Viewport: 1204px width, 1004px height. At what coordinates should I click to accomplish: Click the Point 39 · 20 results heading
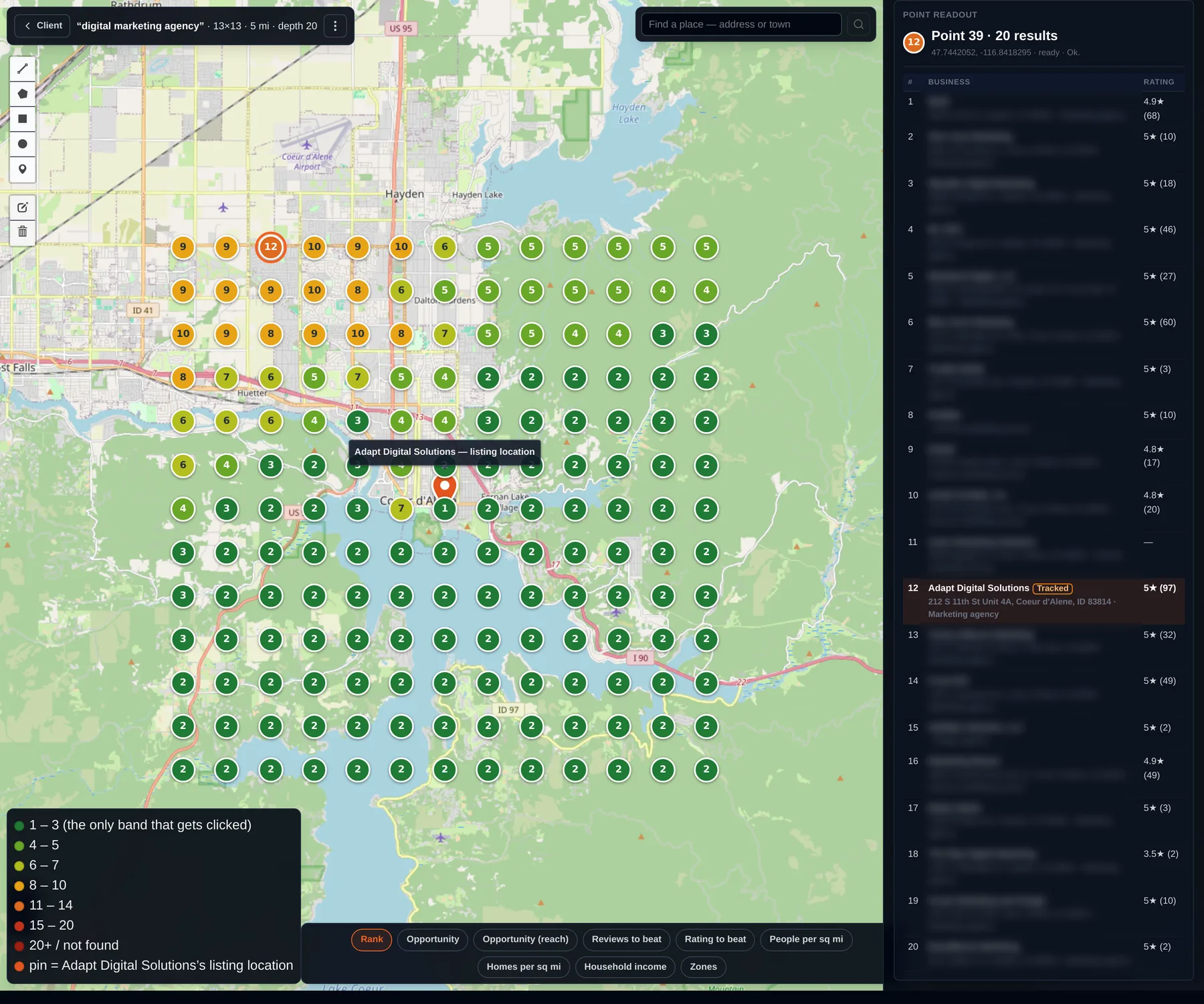pyautogui.click(x=994, y=36)
